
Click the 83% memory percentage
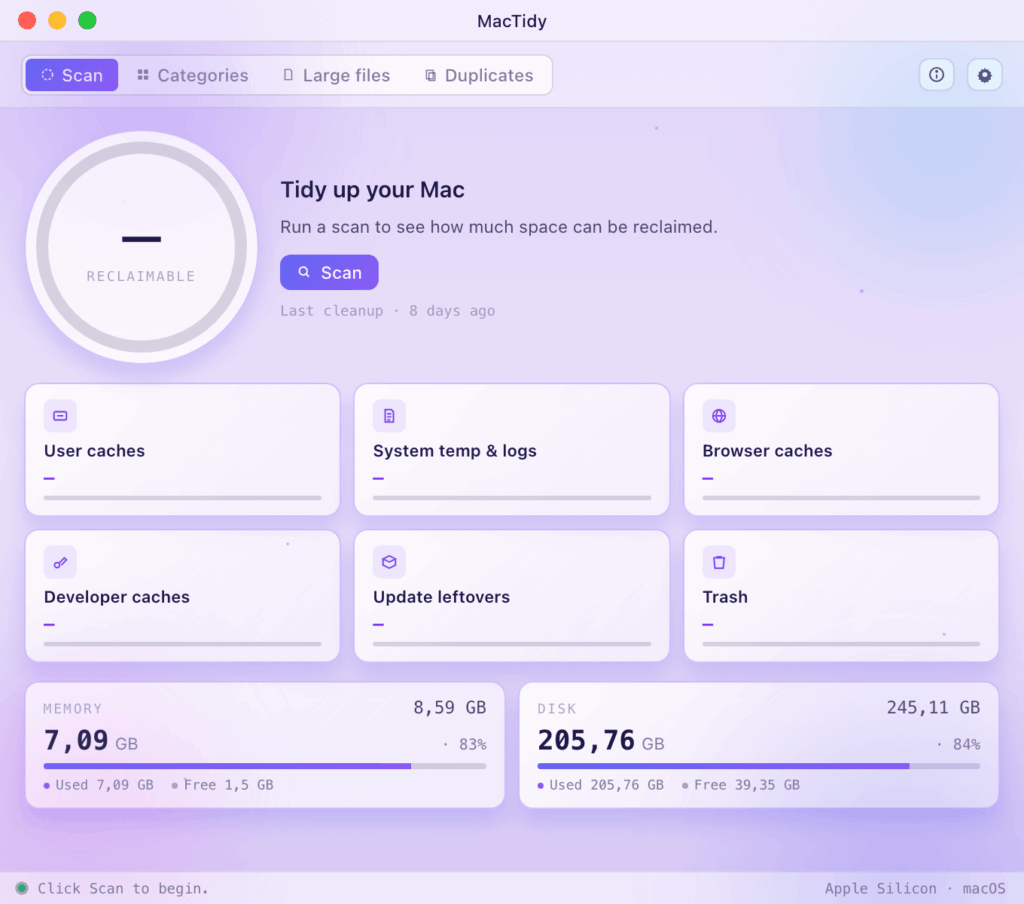(473, 745)
